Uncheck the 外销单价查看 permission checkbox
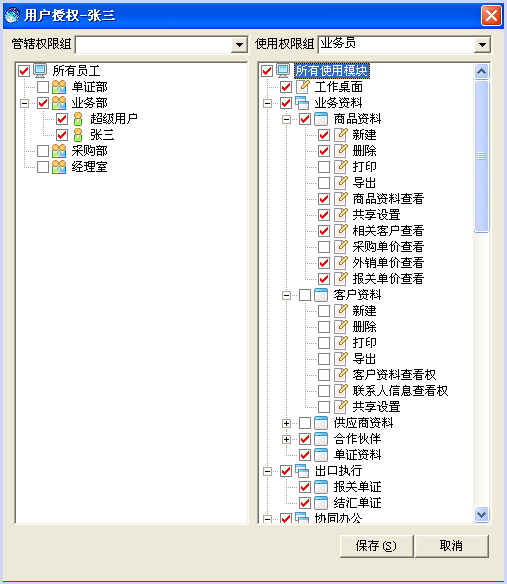The image size is (507, 584). (x=324, y=263)
